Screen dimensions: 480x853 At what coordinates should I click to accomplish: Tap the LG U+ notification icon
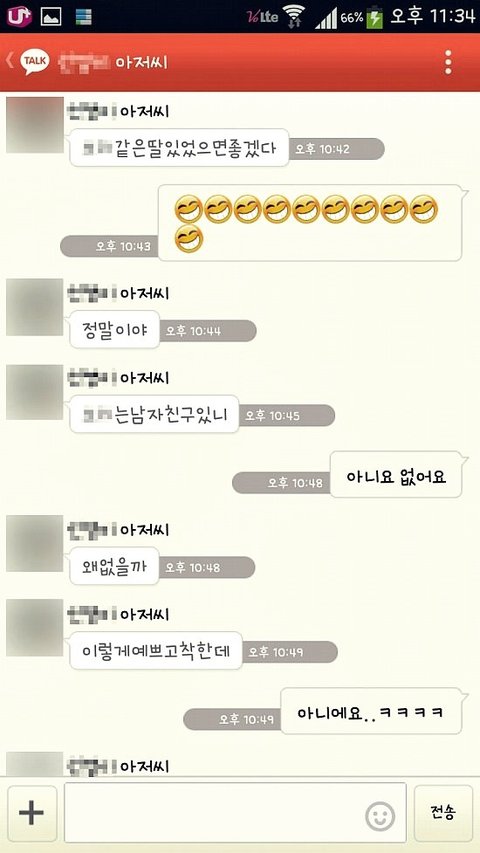[x=19, y=16]
